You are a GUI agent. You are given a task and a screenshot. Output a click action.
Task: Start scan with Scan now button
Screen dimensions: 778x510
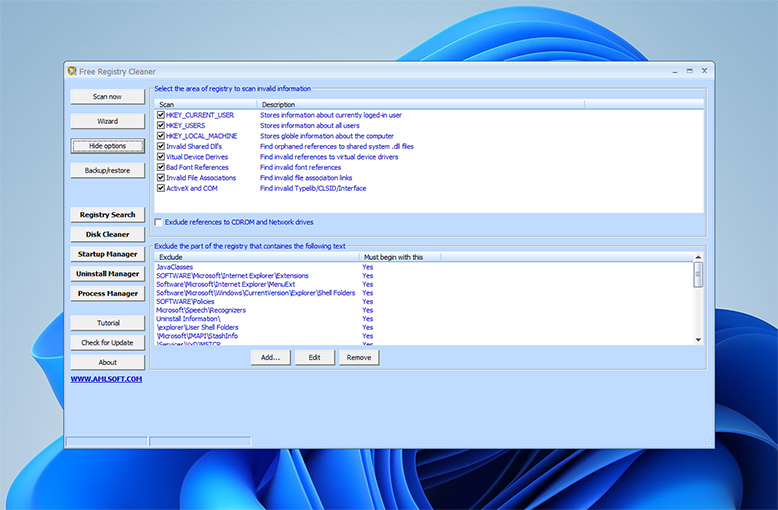107,96
